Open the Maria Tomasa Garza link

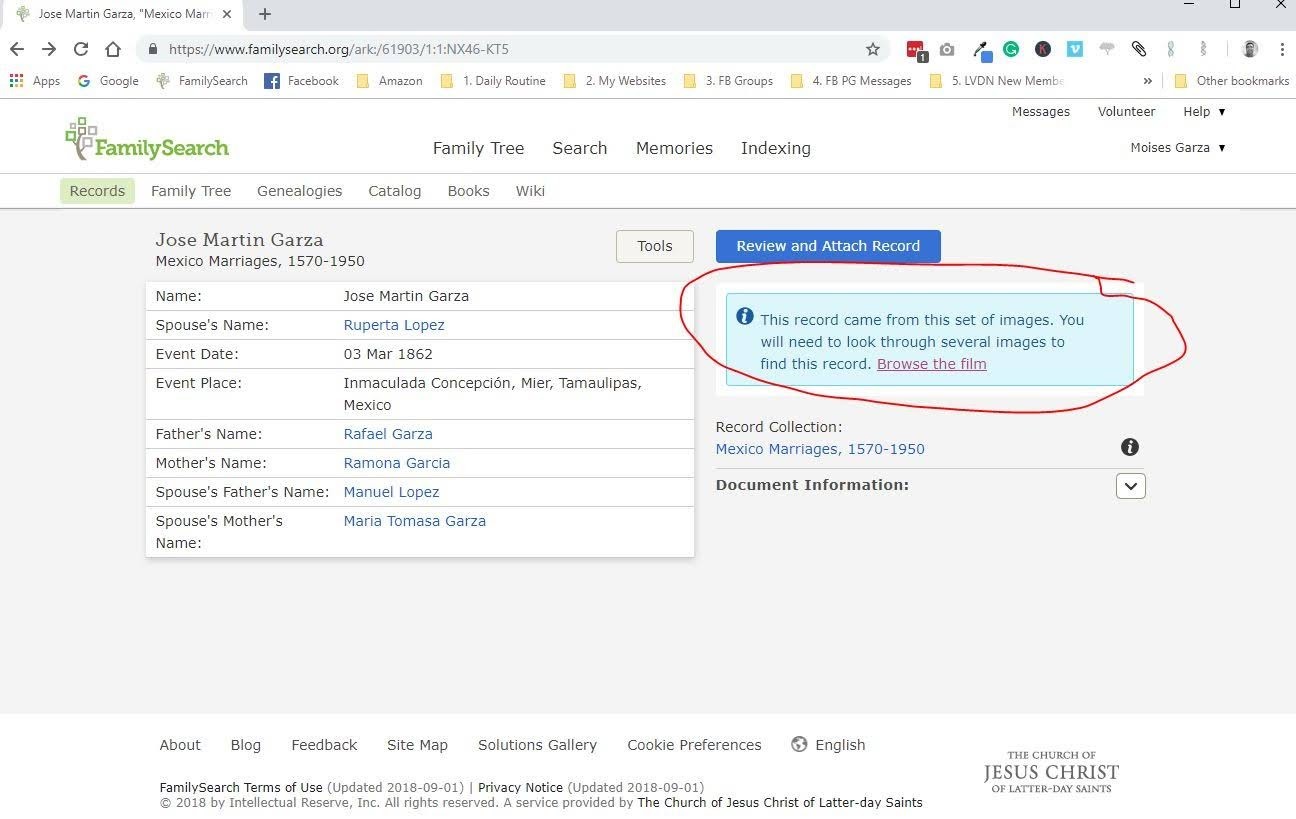(415, 521)
